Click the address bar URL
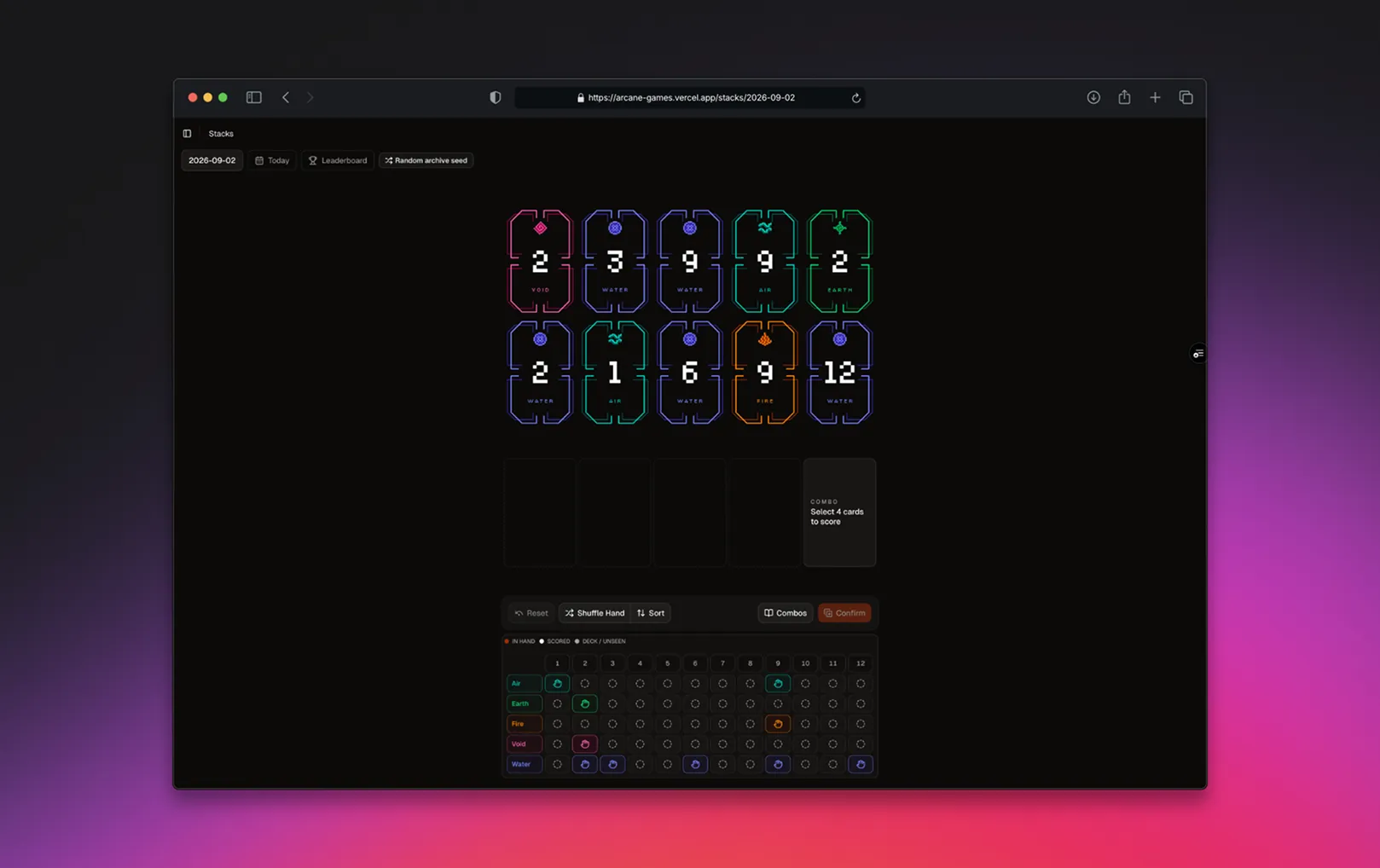1380x868 pixels. pyautogui.click(x=691, y=97)
